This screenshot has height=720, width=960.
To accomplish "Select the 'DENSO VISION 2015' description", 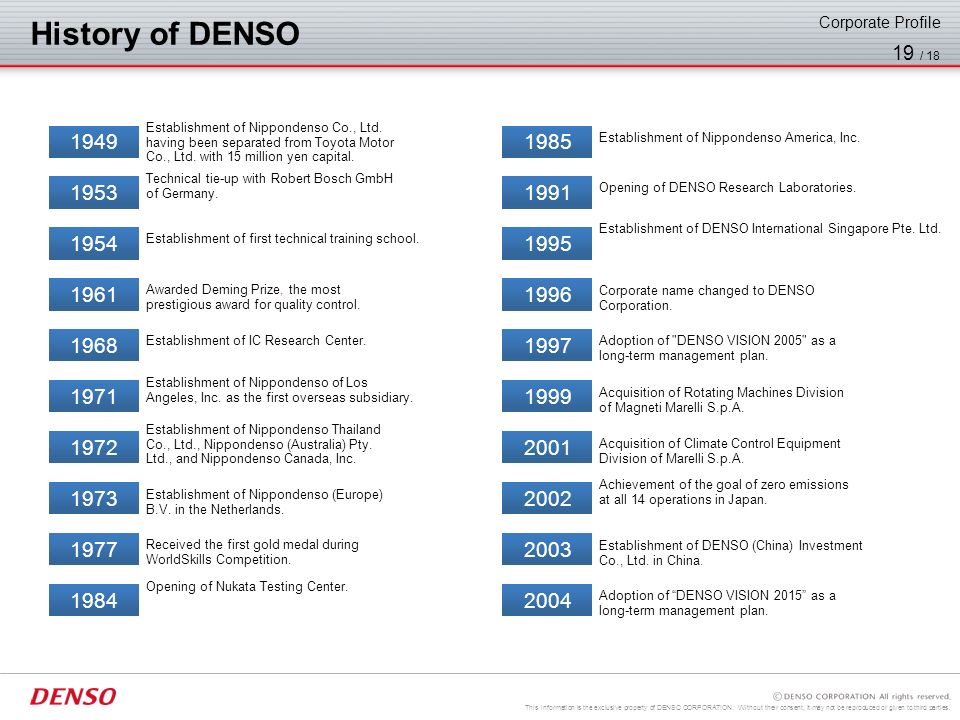I will 717,603.
